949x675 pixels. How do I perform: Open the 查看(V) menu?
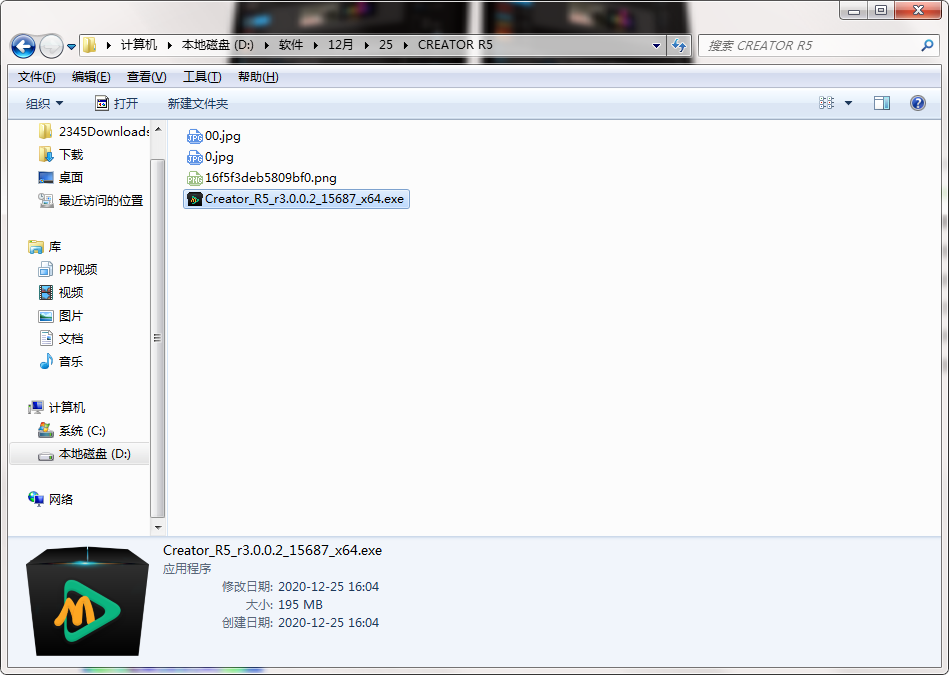146,77
